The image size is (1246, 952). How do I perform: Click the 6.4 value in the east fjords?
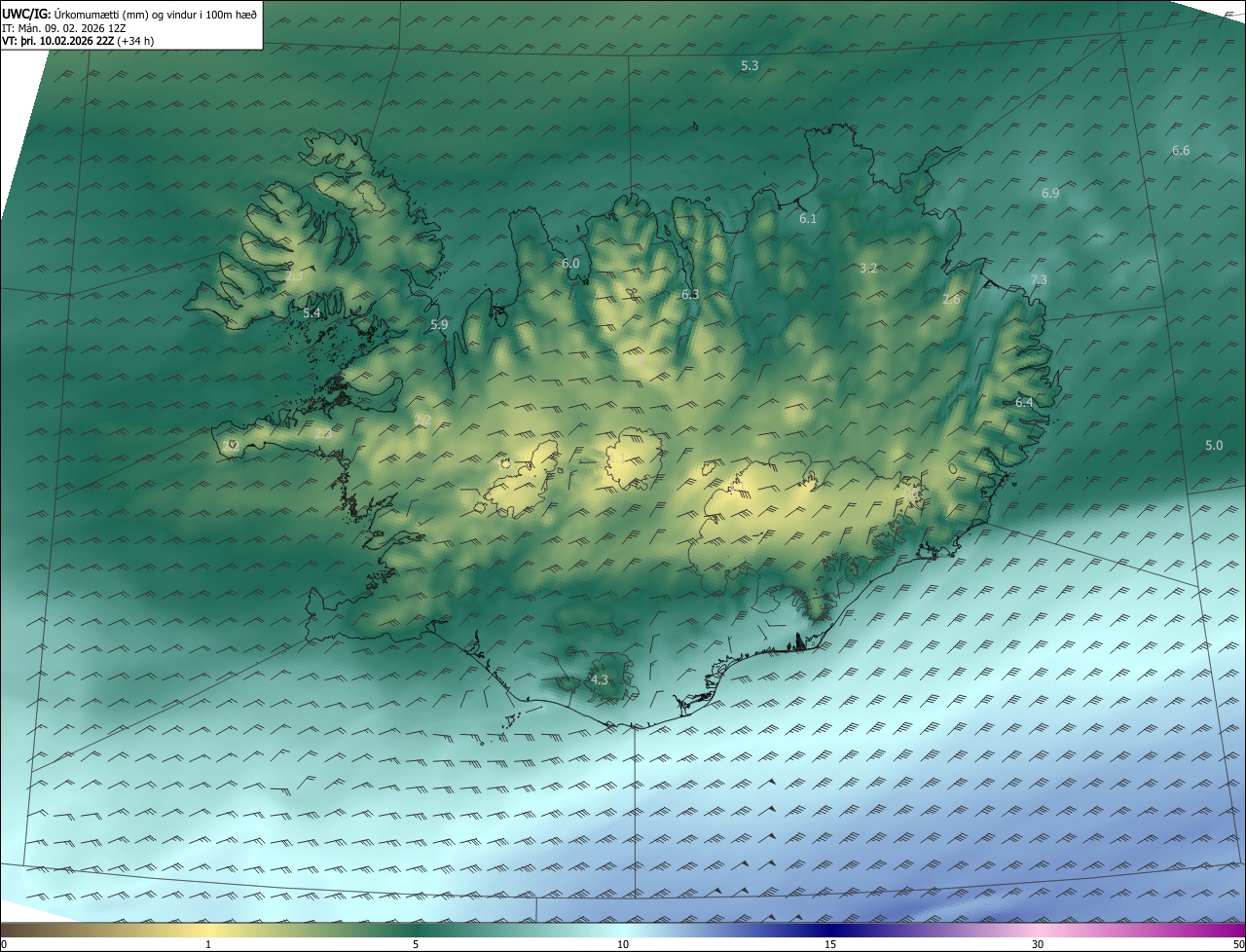tap(1024, 402)
